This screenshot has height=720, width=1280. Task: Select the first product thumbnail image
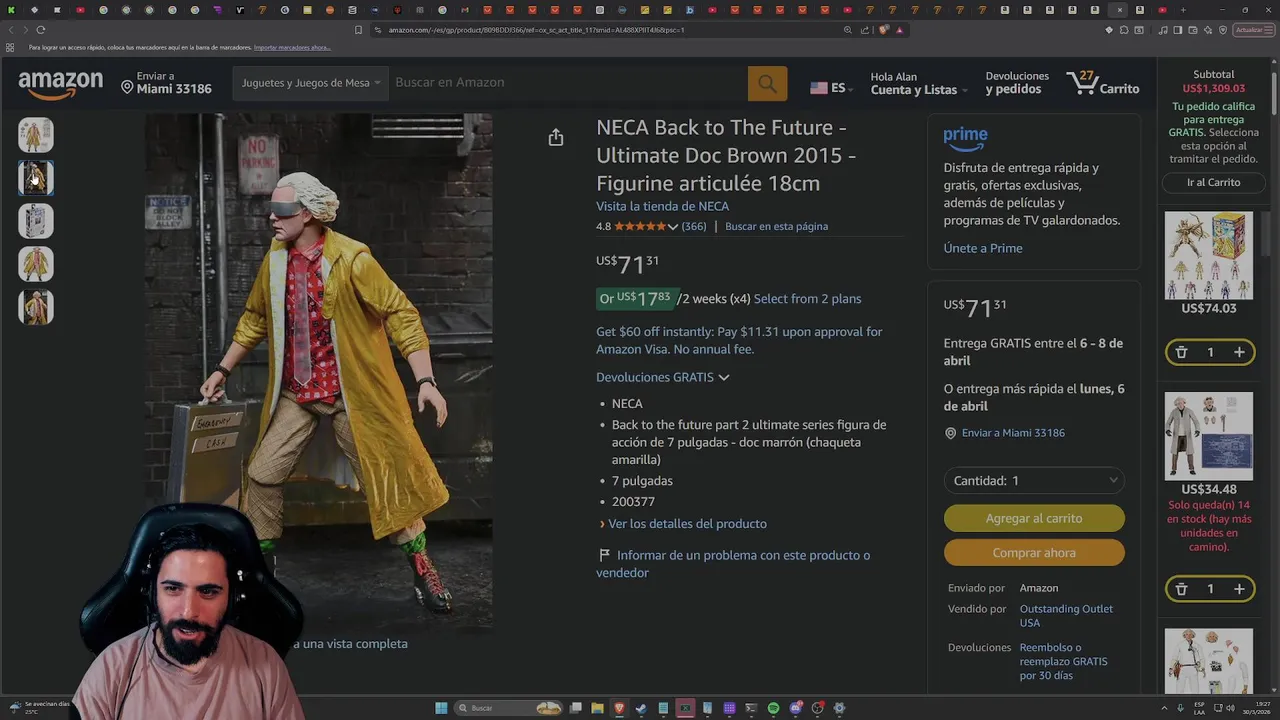click(x=36, y=135)
